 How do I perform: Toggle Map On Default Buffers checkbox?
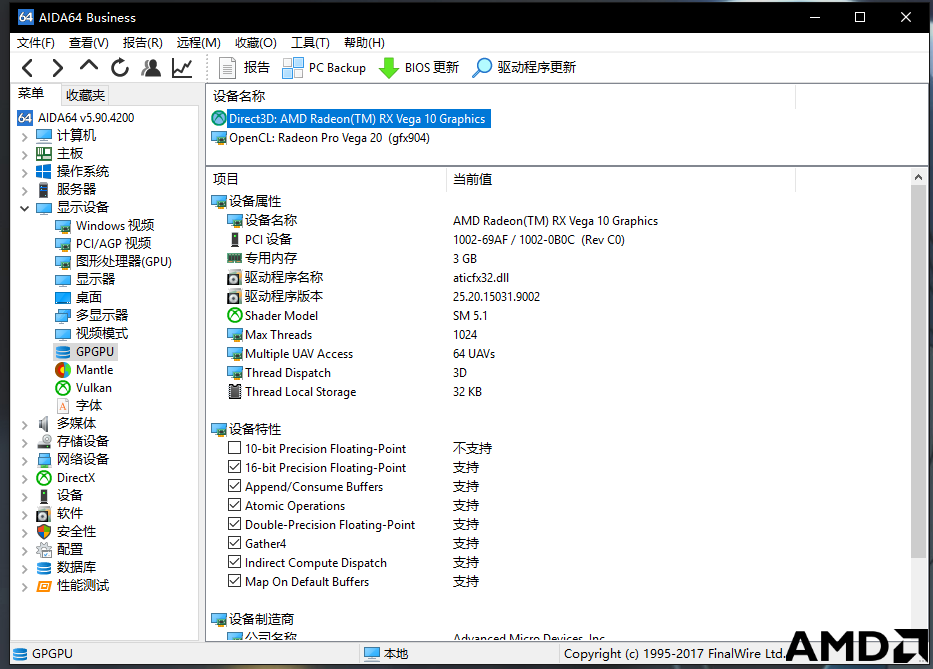pyautogui.click(x=234, y=581)
